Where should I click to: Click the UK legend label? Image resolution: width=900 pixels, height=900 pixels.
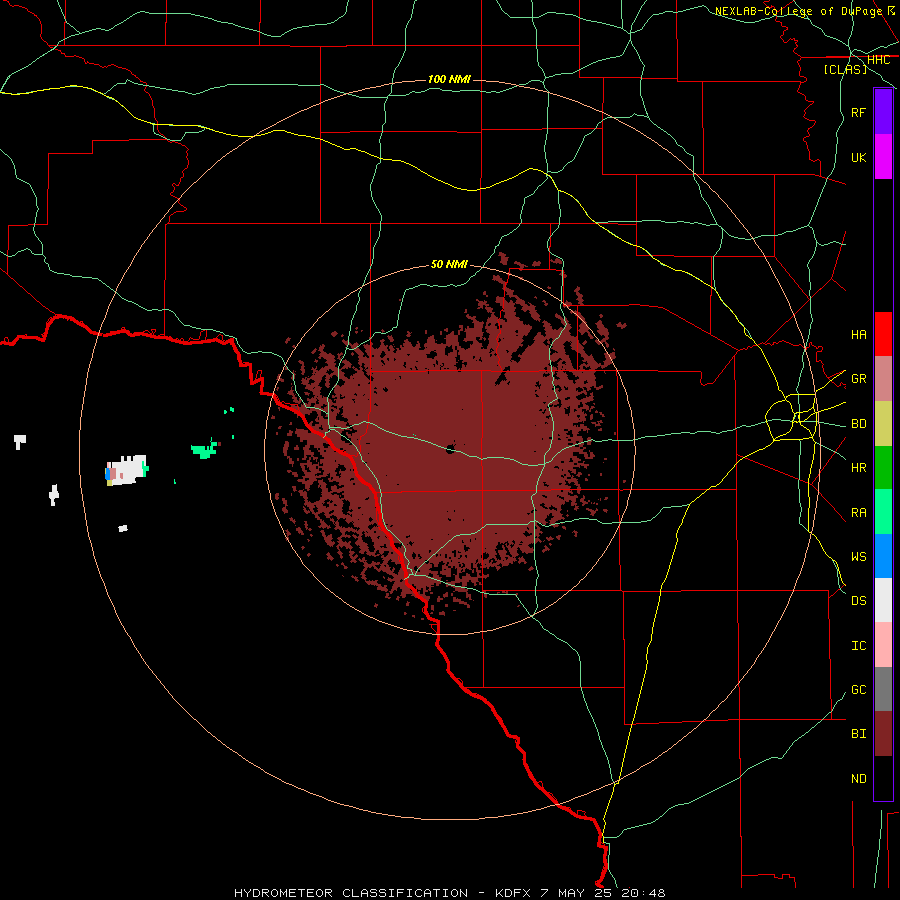tap(859, 157)
